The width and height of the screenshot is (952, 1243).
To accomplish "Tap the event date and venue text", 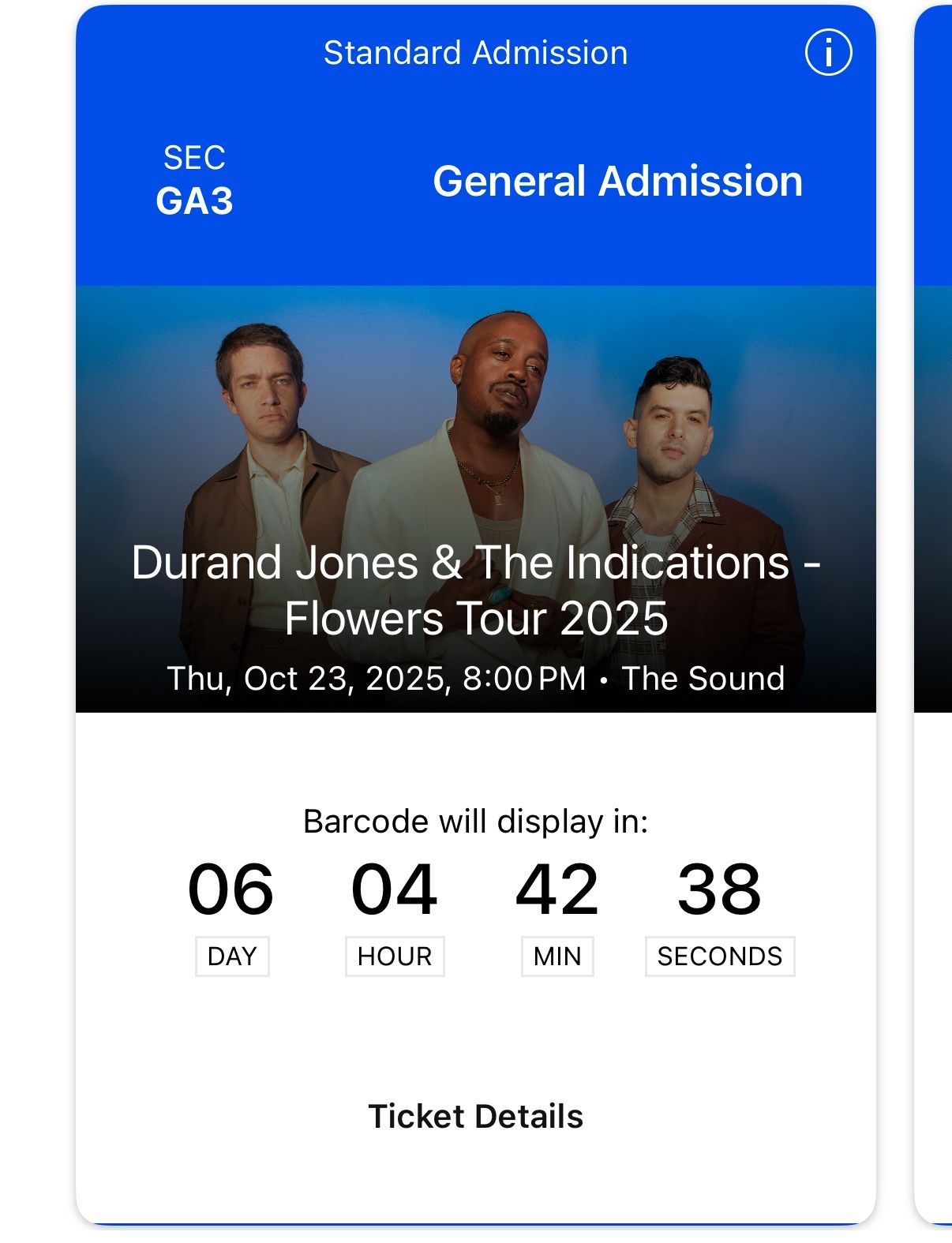I will tap(474, 677).
